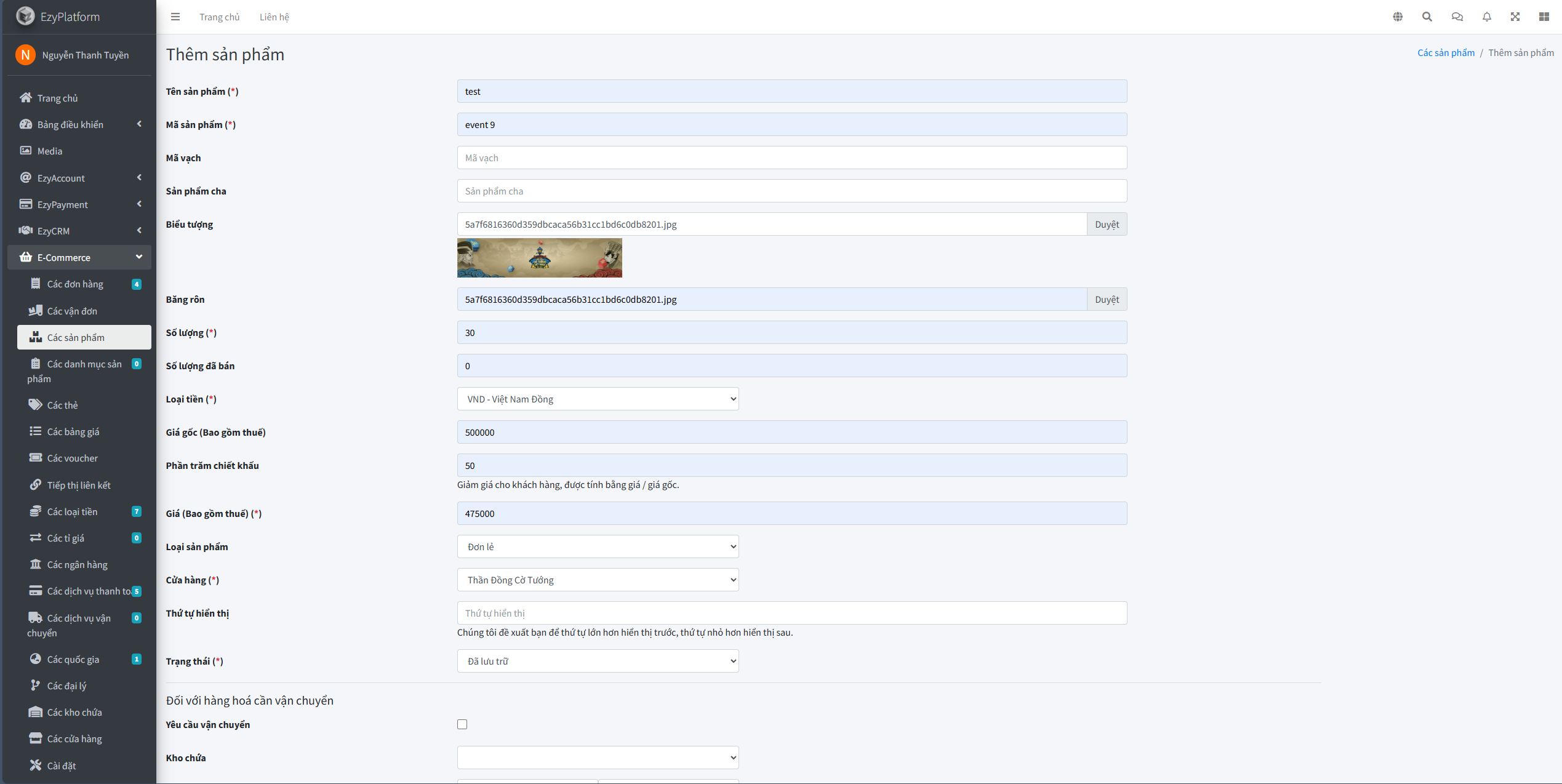Open the chat messages icon
Image resolution: width=1562 pixels, height=784 pixels.
(x=1457, y=17)
